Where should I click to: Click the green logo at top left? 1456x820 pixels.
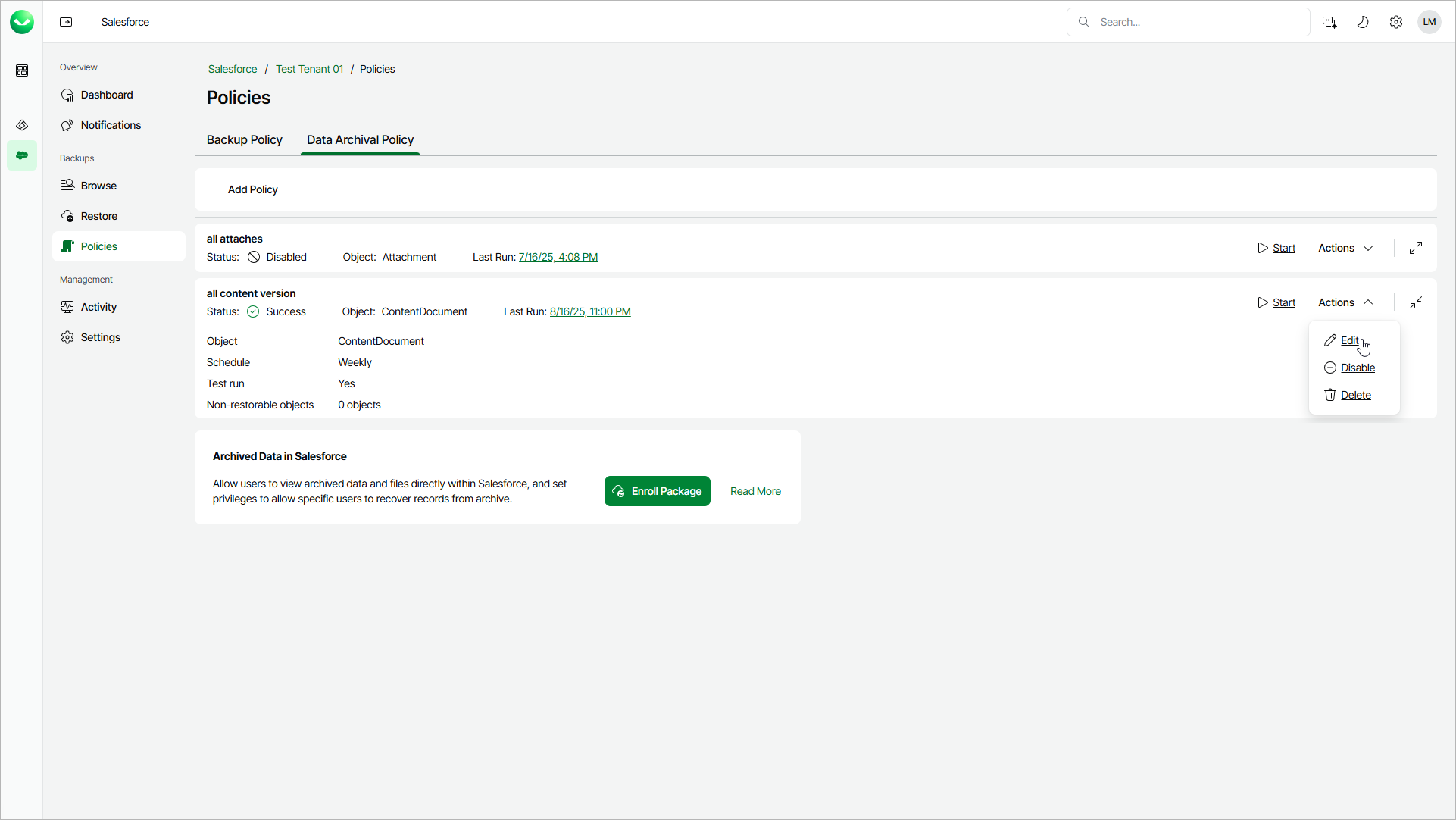pyautogui.click(x=22, y=22)
